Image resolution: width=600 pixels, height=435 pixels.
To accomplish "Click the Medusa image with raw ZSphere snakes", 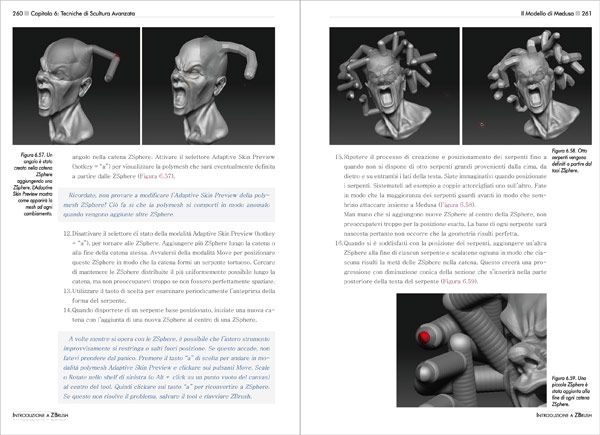I will tap(395, 86).
